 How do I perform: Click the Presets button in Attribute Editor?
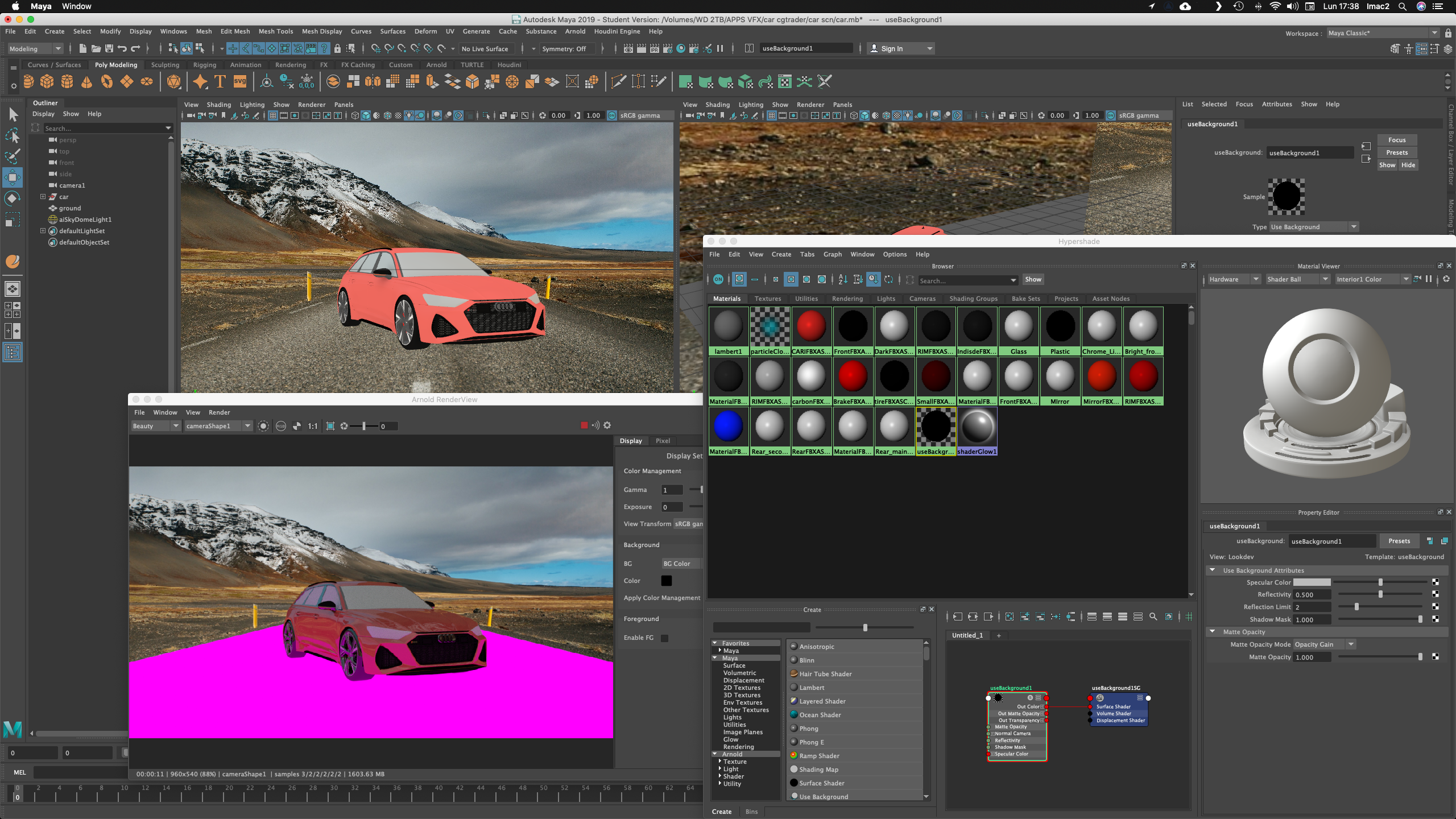coord(1396,152)
